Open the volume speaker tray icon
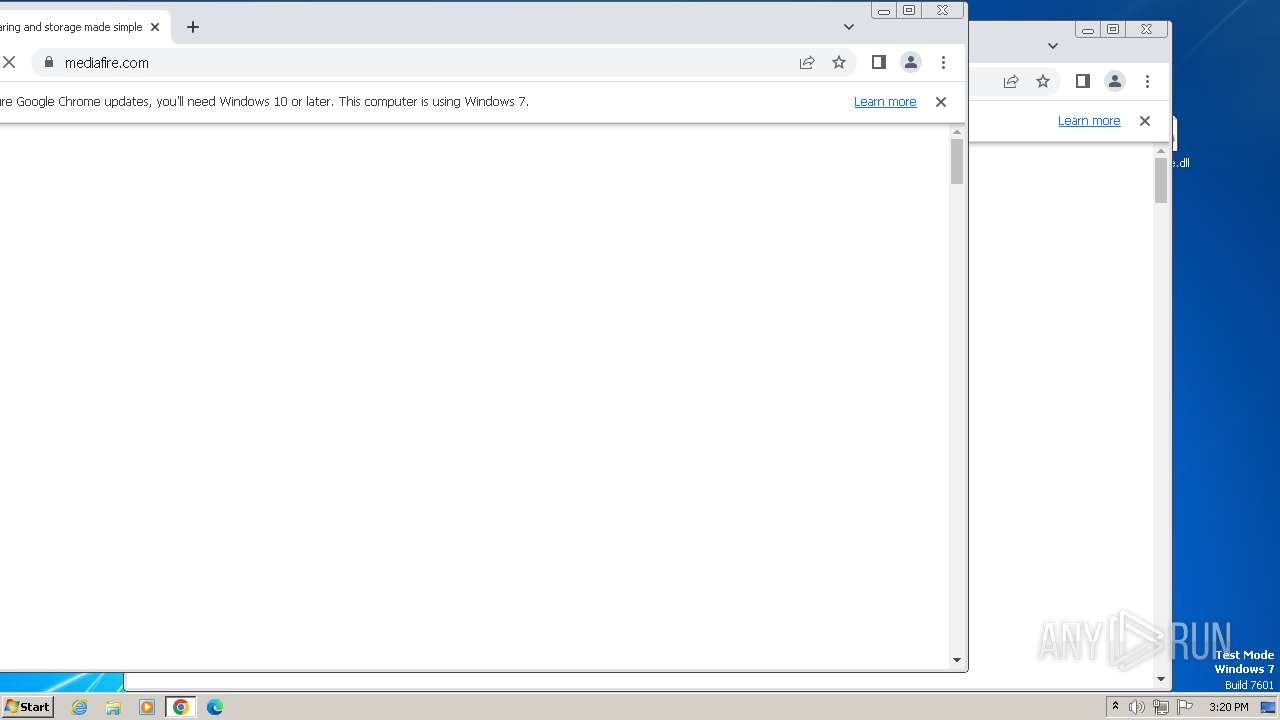The height and width of the screenshot is (720, 1280). 1137,707
